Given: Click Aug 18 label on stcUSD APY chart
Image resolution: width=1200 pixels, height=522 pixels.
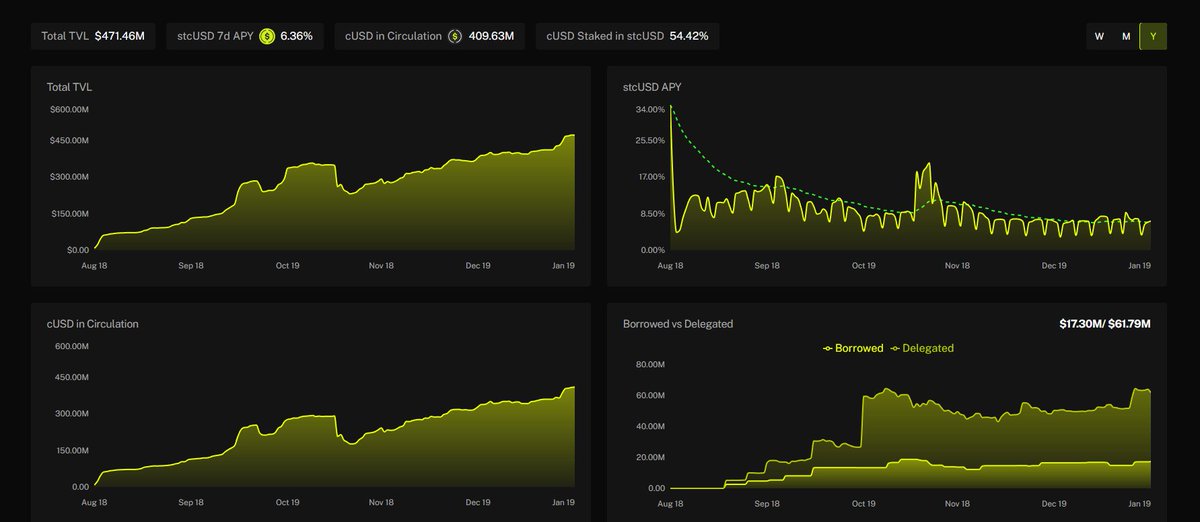Looking at the screenshot, I should 671,265.
